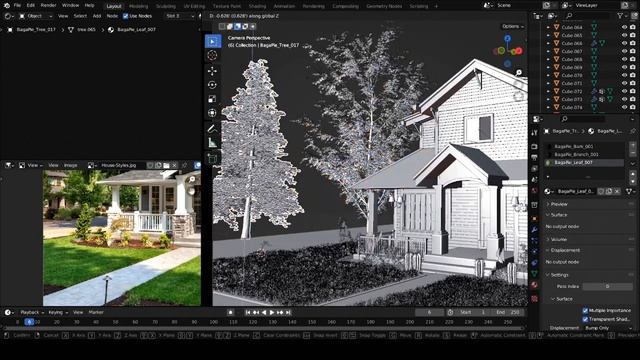This screenshot has height=360, width=640.
Task: Toggle Use Nodes checkbox
Action: click(x=125, y=16)
